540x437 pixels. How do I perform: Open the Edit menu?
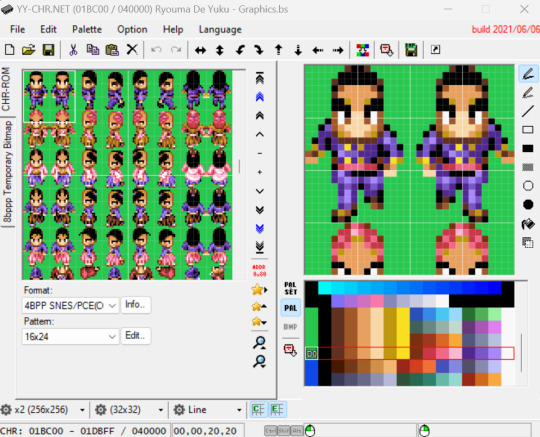click(x=48, y=30)
